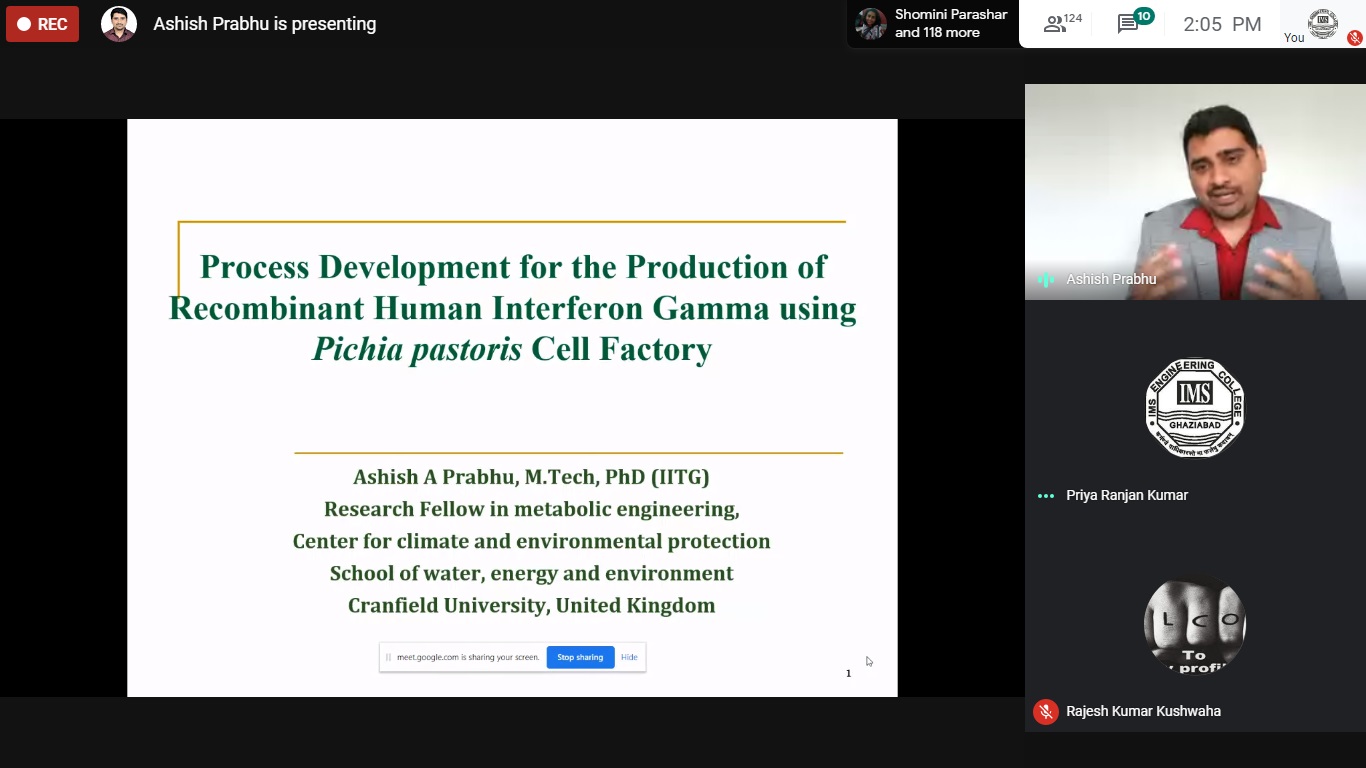Select Ashish Prabhu's video tile
Screen dimensions: 1366x768
pyautogui.click(x=1194, y=190)
